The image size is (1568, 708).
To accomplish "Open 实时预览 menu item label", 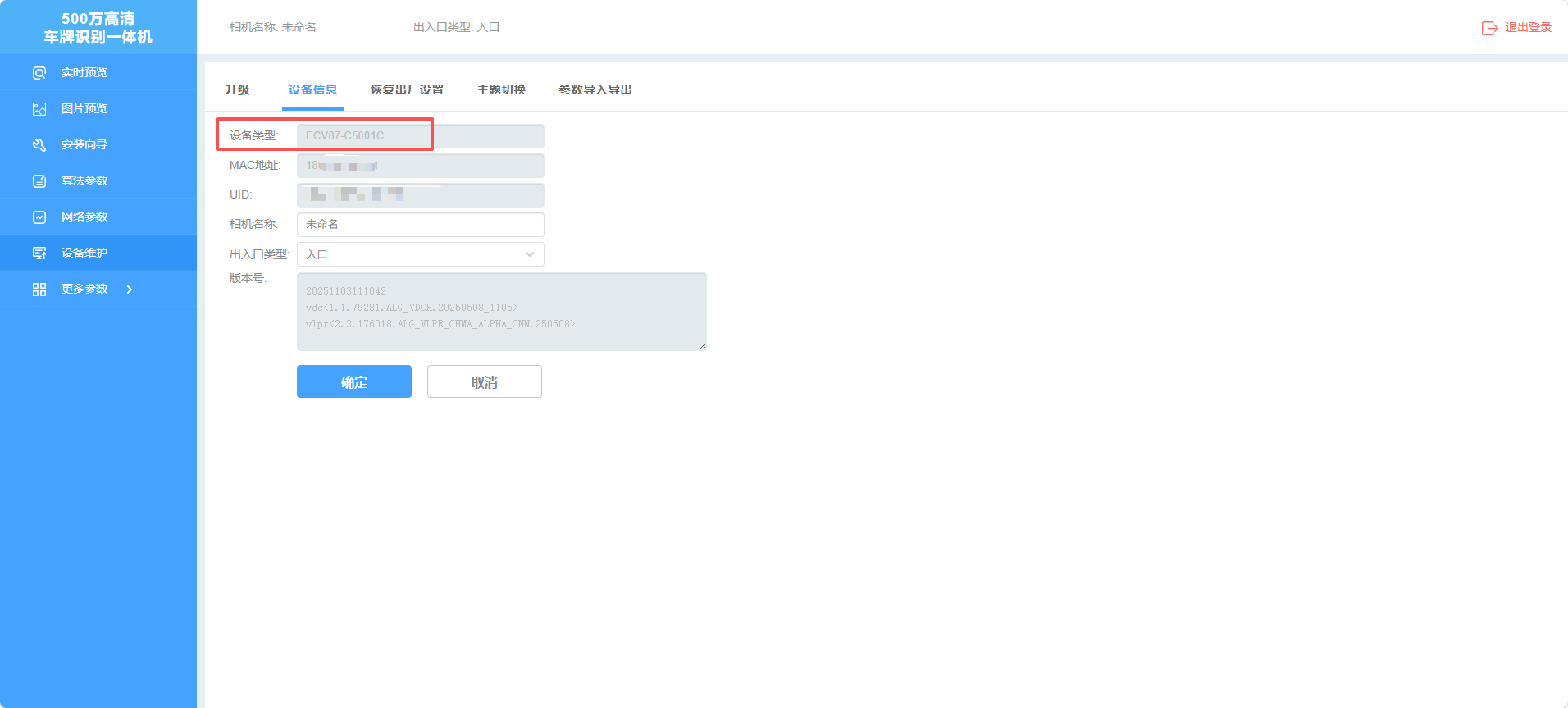I will [x=84, y=73].
